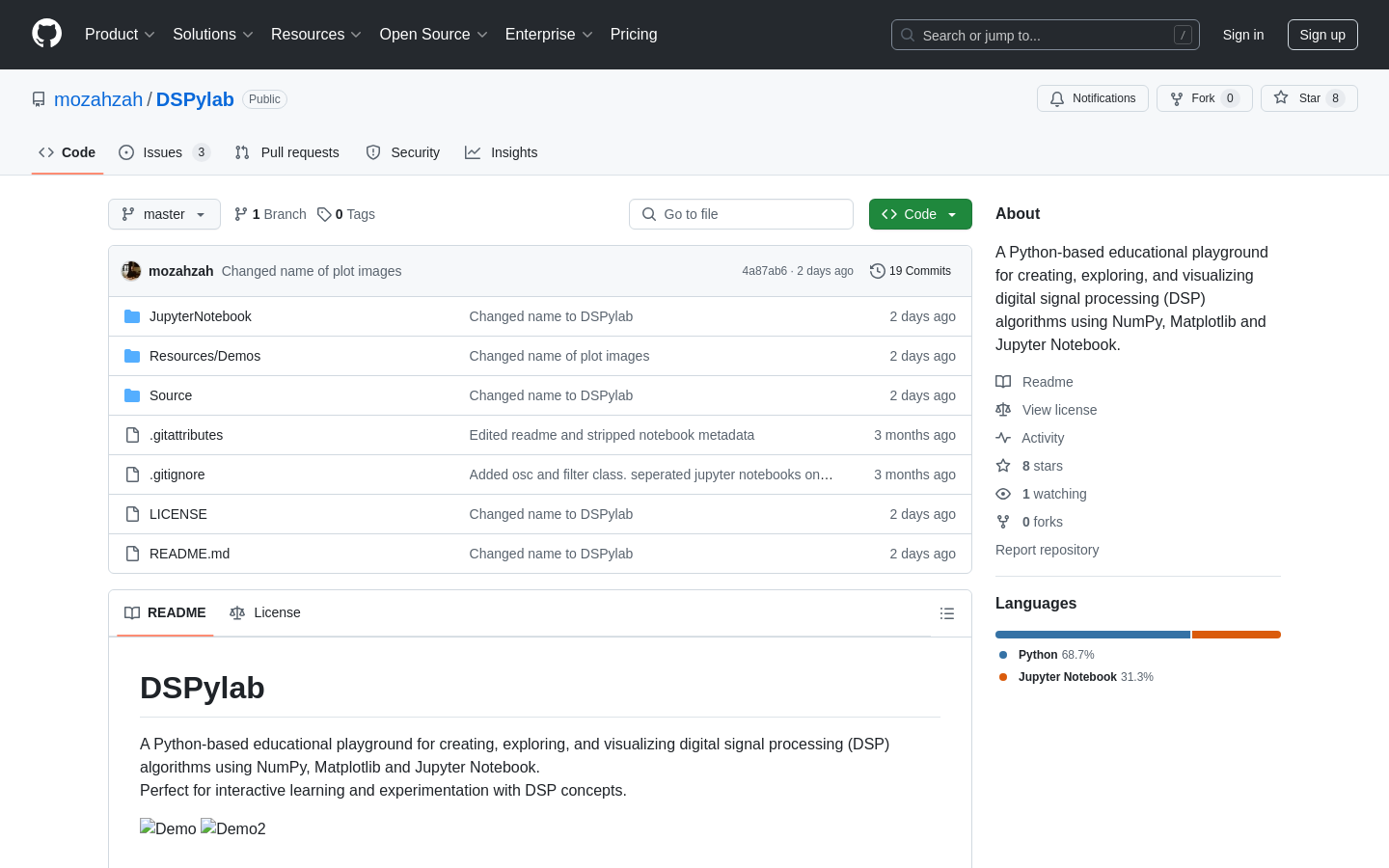Click the Sign up button

[1322, 35]
